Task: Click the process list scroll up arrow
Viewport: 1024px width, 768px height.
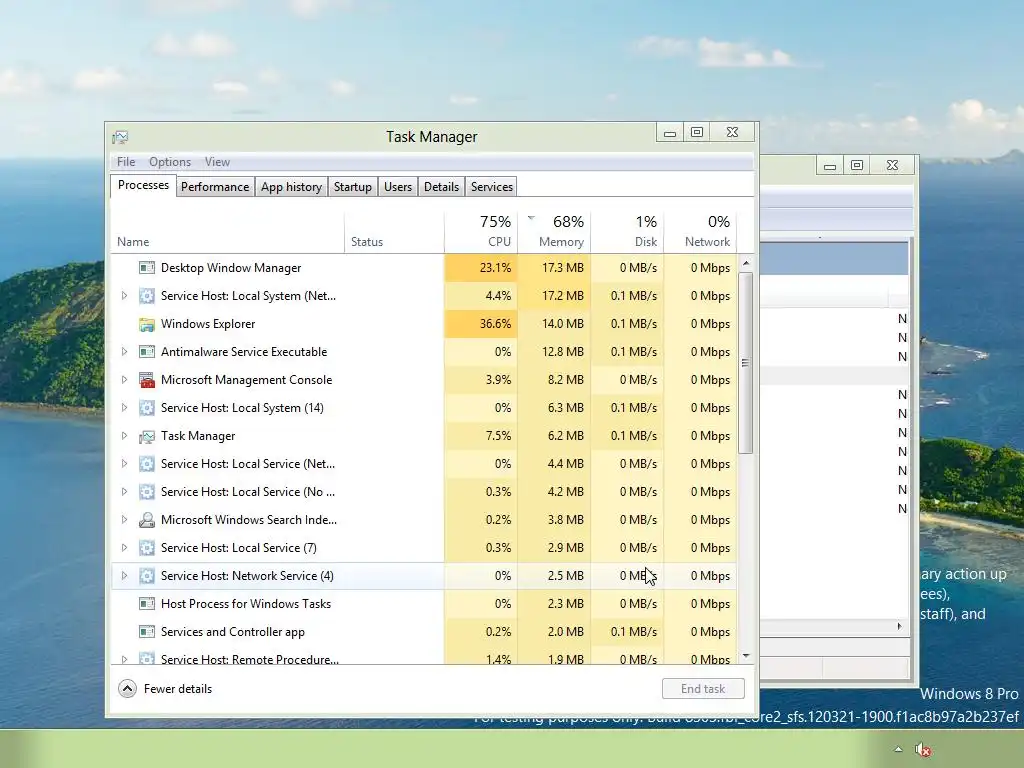Action: [x=746, y=263]
